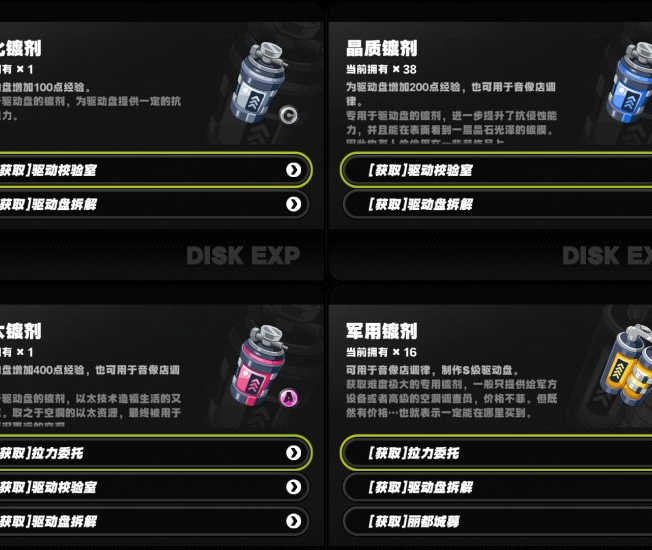Click the blue 晶质镀剂 canister icon
The width and height of the screenshot is (652, 550).
tap(629, 82)
